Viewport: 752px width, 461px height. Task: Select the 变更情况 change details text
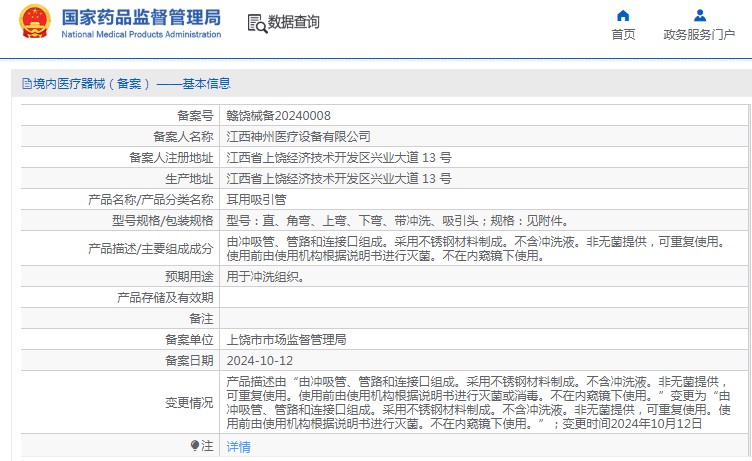[x=479, y=402]
